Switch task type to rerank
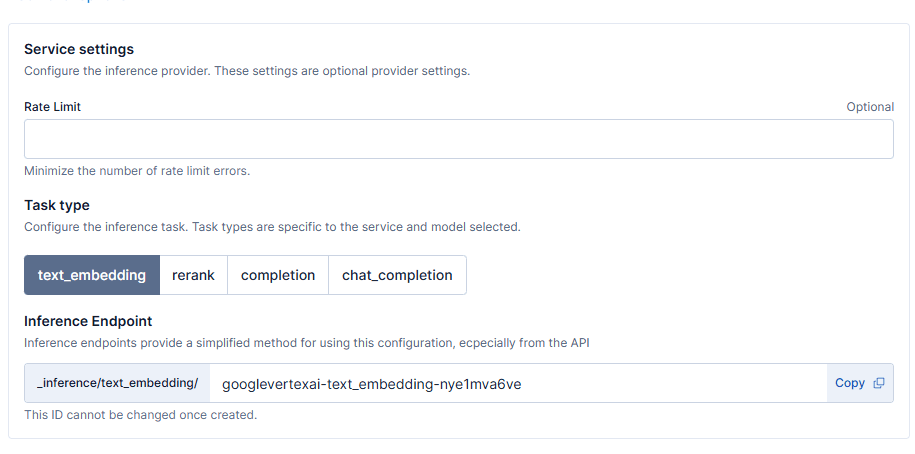Viewport: 915px width, 454px height. coord(193,275)
